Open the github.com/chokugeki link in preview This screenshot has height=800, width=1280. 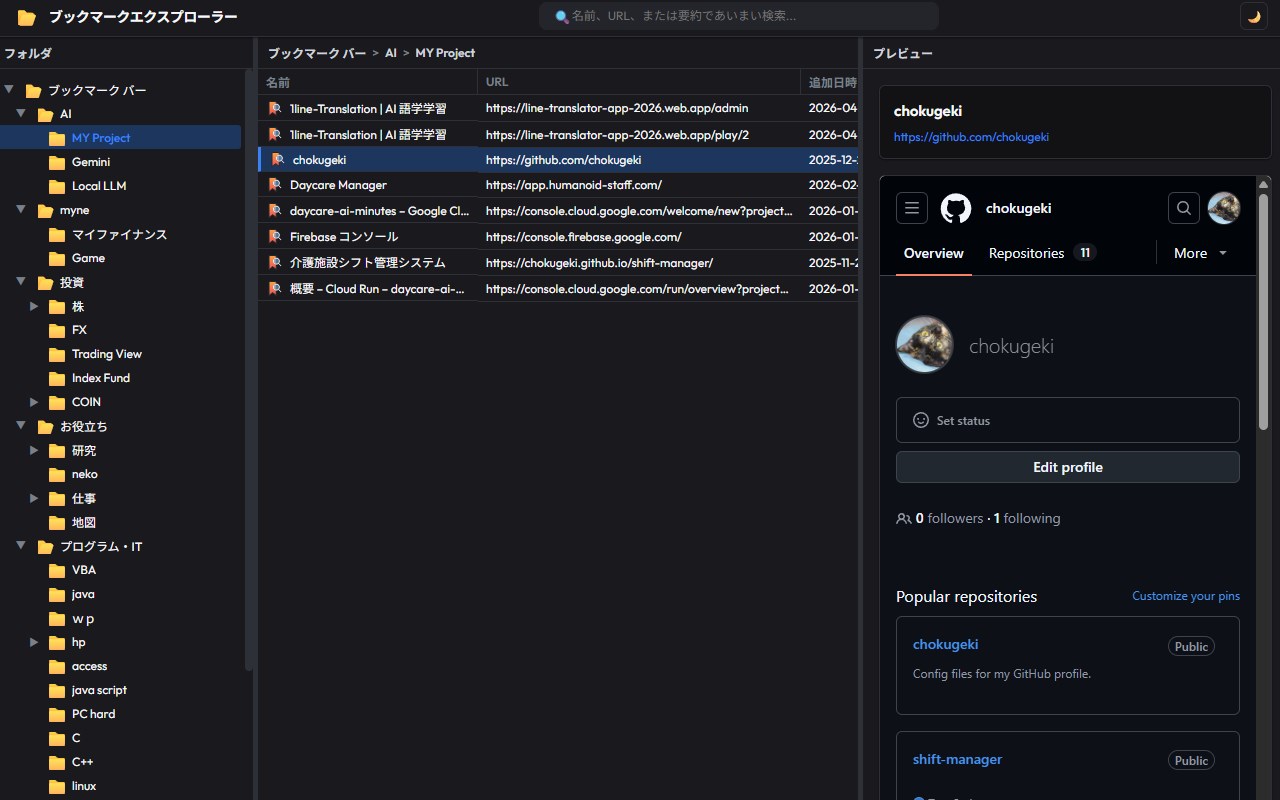click(x=971, y=137)
